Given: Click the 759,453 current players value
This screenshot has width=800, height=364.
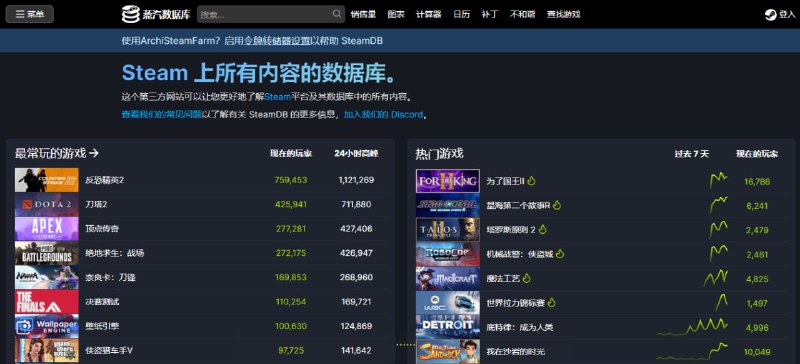Looking at the screenshot, I should 291,180.
